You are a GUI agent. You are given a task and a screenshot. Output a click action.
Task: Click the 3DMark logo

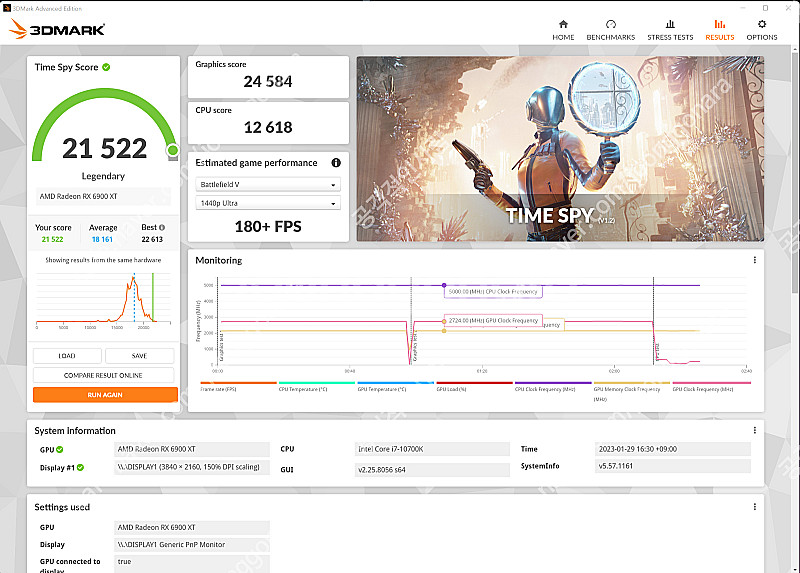57,29
